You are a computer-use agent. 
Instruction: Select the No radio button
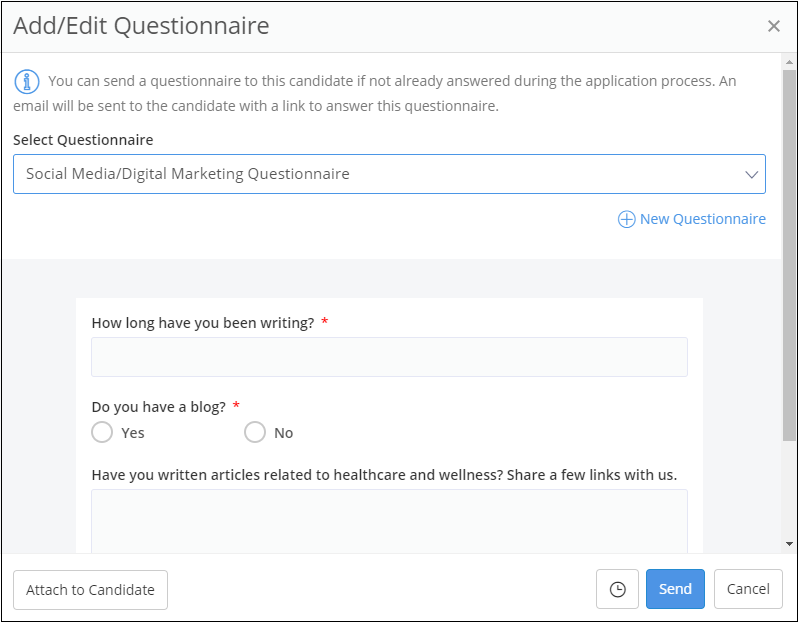[x=255, y=432]
